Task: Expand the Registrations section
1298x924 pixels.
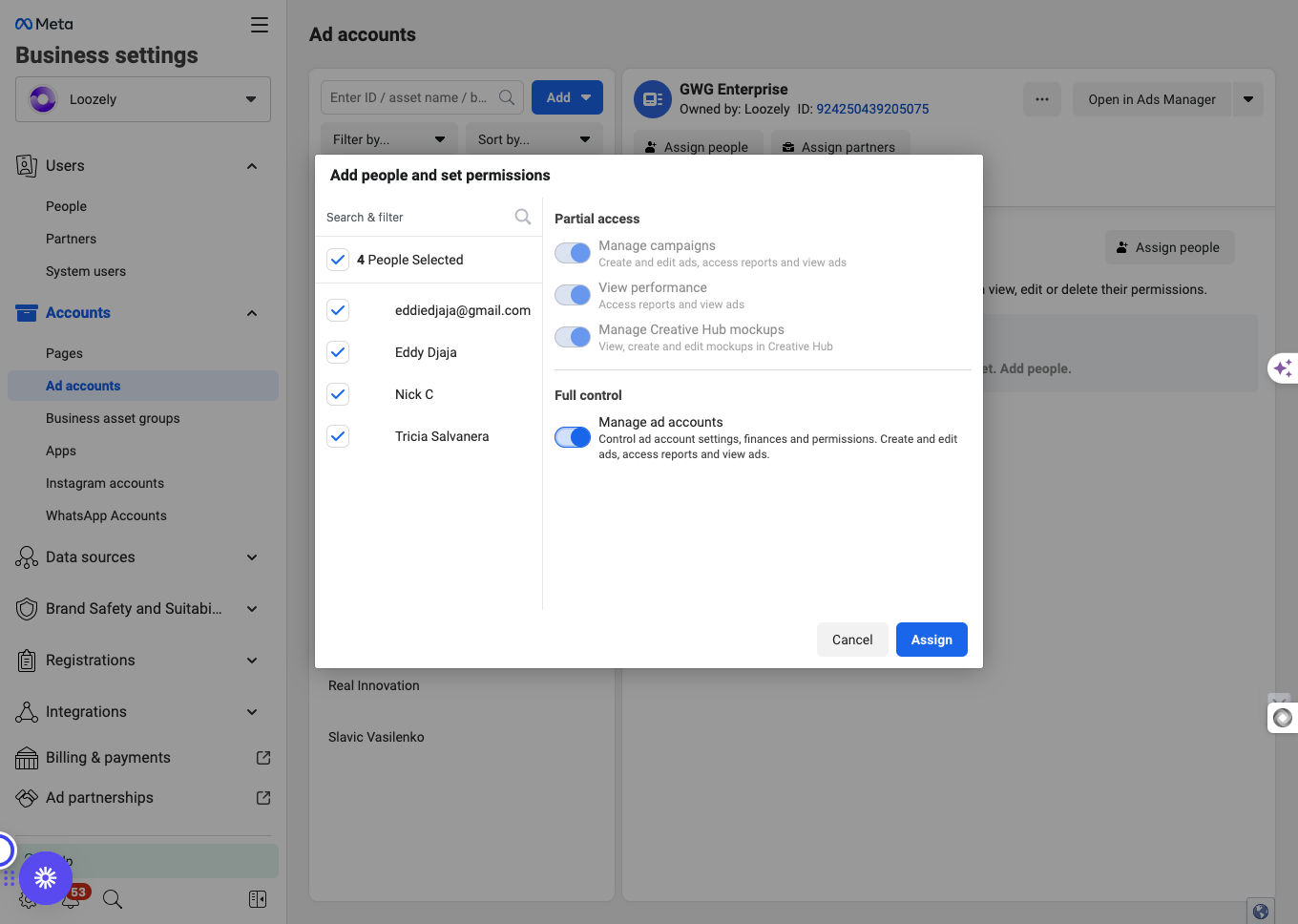Action: (252, 661)
